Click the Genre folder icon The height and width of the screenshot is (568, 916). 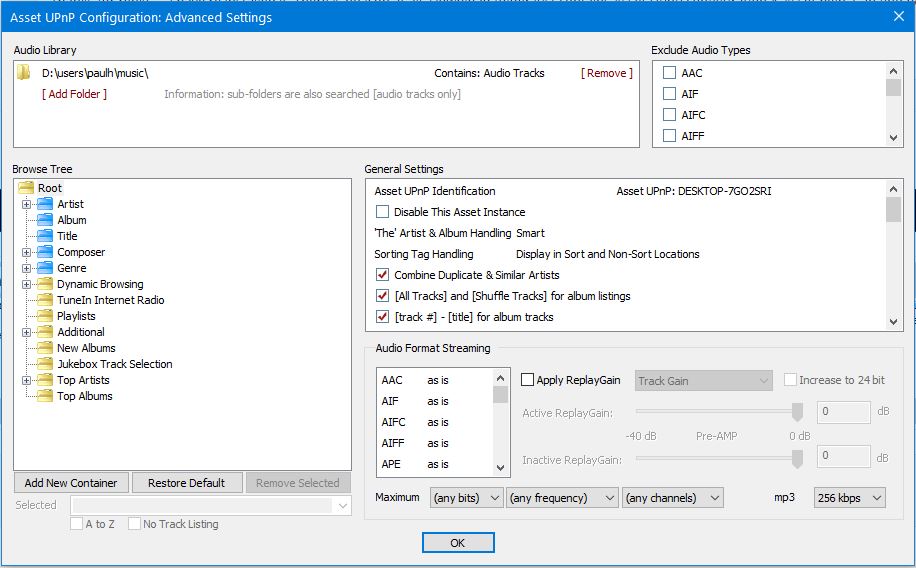coord(44,268)
